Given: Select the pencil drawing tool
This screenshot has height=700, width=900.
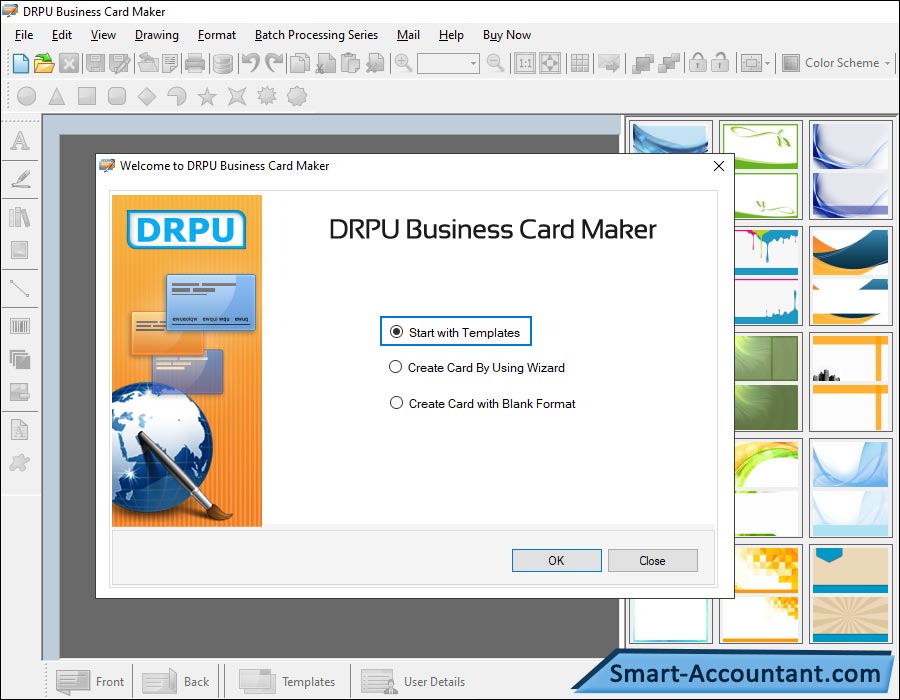Looking at the screenshot, I should point(20,179).
